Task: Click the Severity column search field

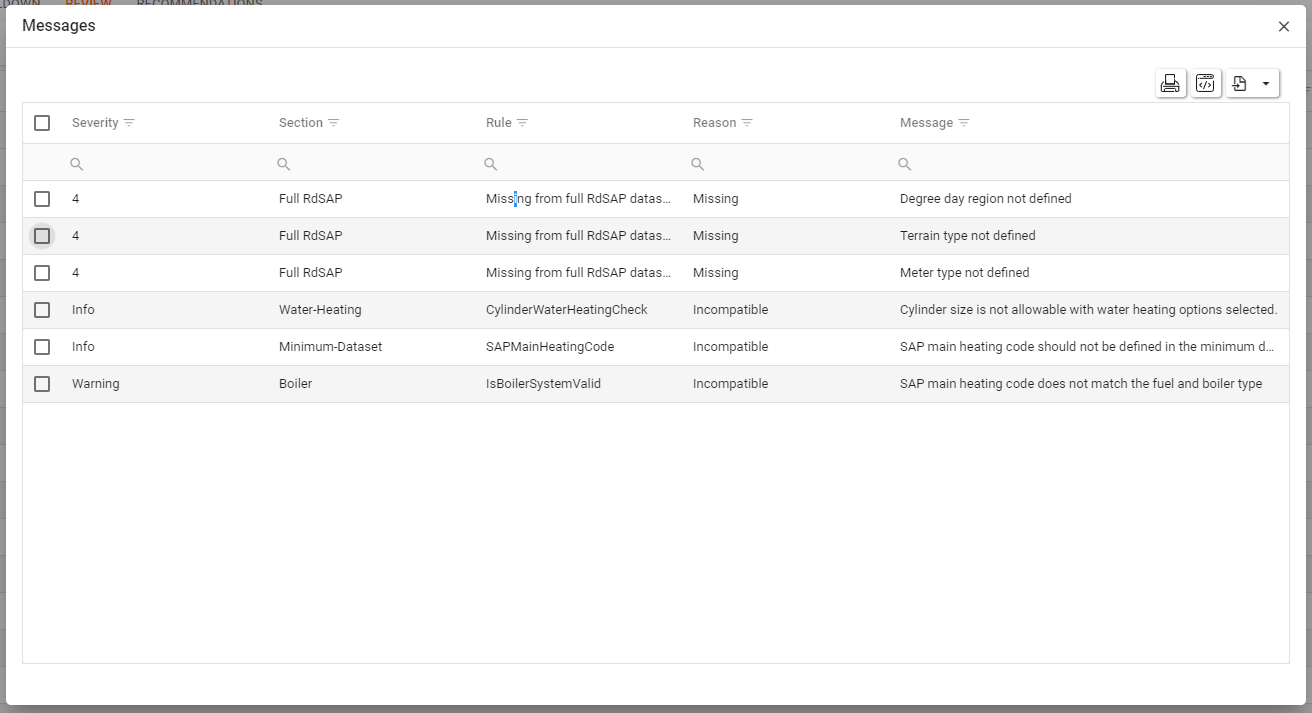Action: [165, 164]
